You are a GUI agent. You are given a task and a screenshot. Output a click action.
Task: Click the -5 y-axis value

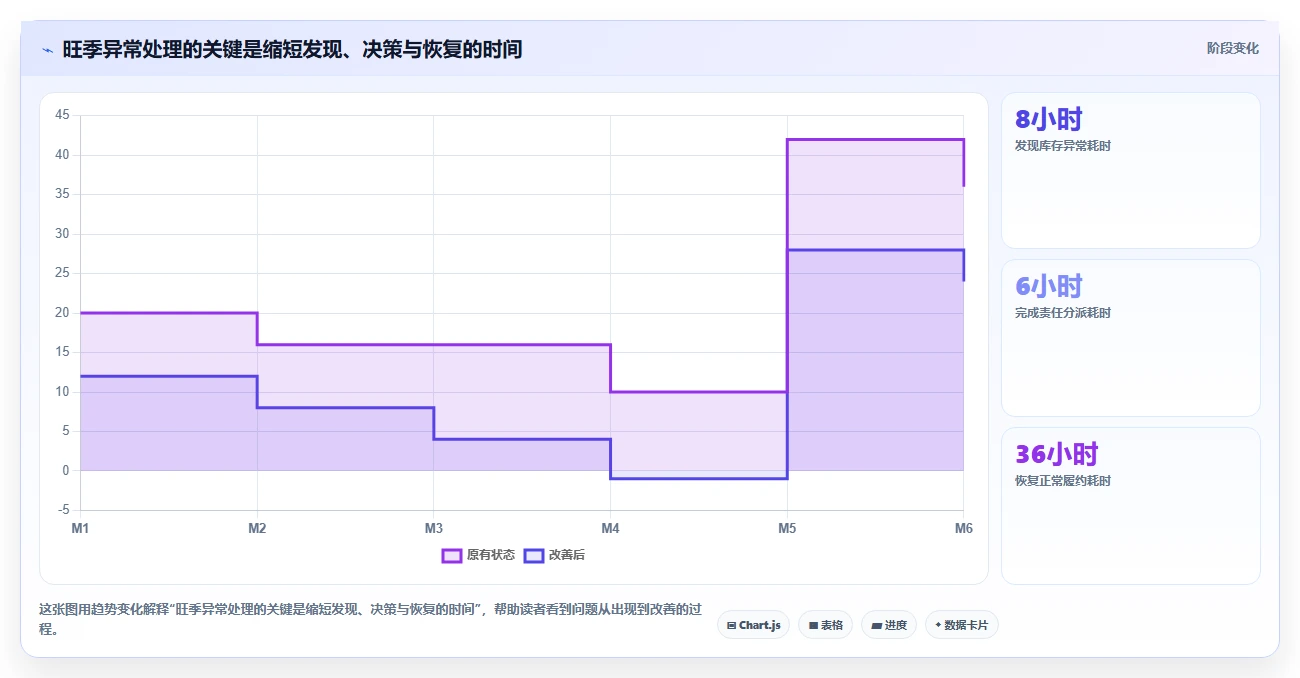tap(62, 510)
